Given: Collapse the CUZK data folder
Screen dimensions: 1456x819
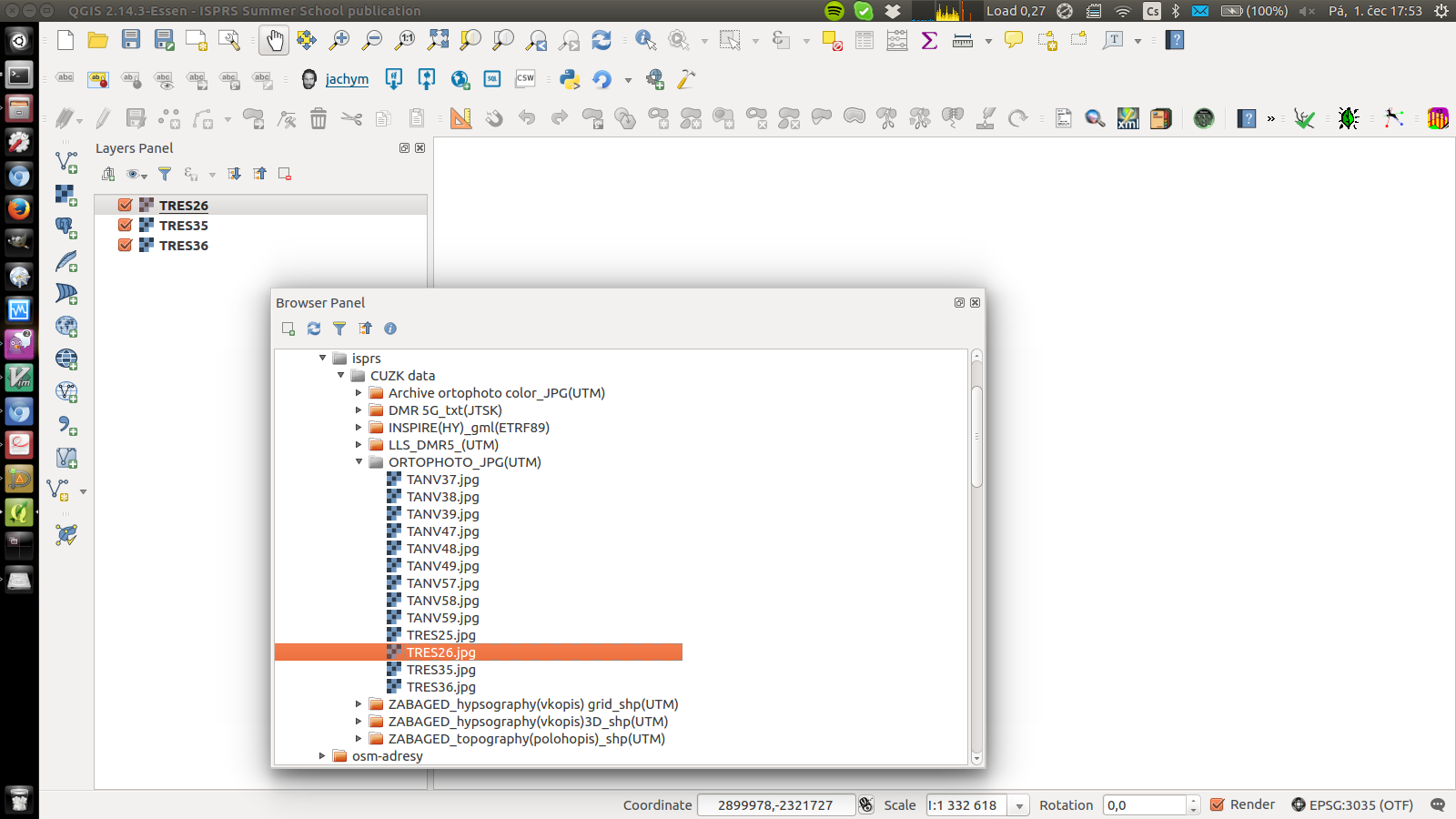Looking at the screenshot, I should [x=340, y=376].
